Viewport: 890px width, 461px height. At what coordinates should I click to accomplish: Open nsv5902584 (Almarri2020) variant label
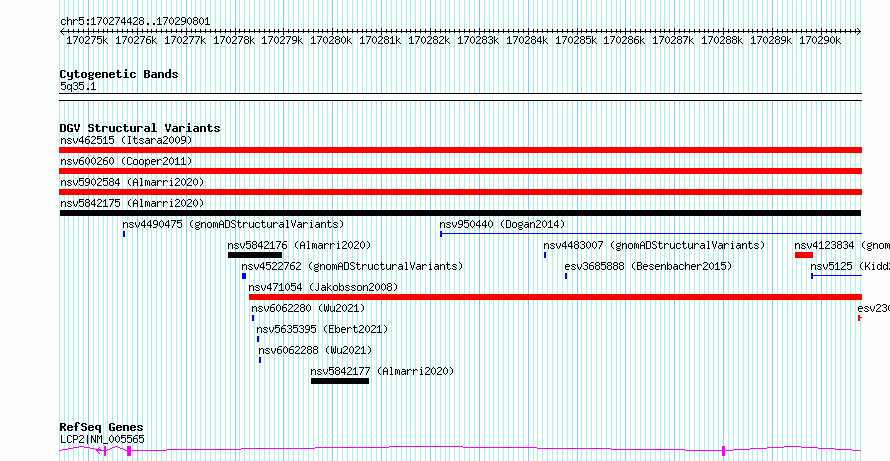click(x=132, y=182)
